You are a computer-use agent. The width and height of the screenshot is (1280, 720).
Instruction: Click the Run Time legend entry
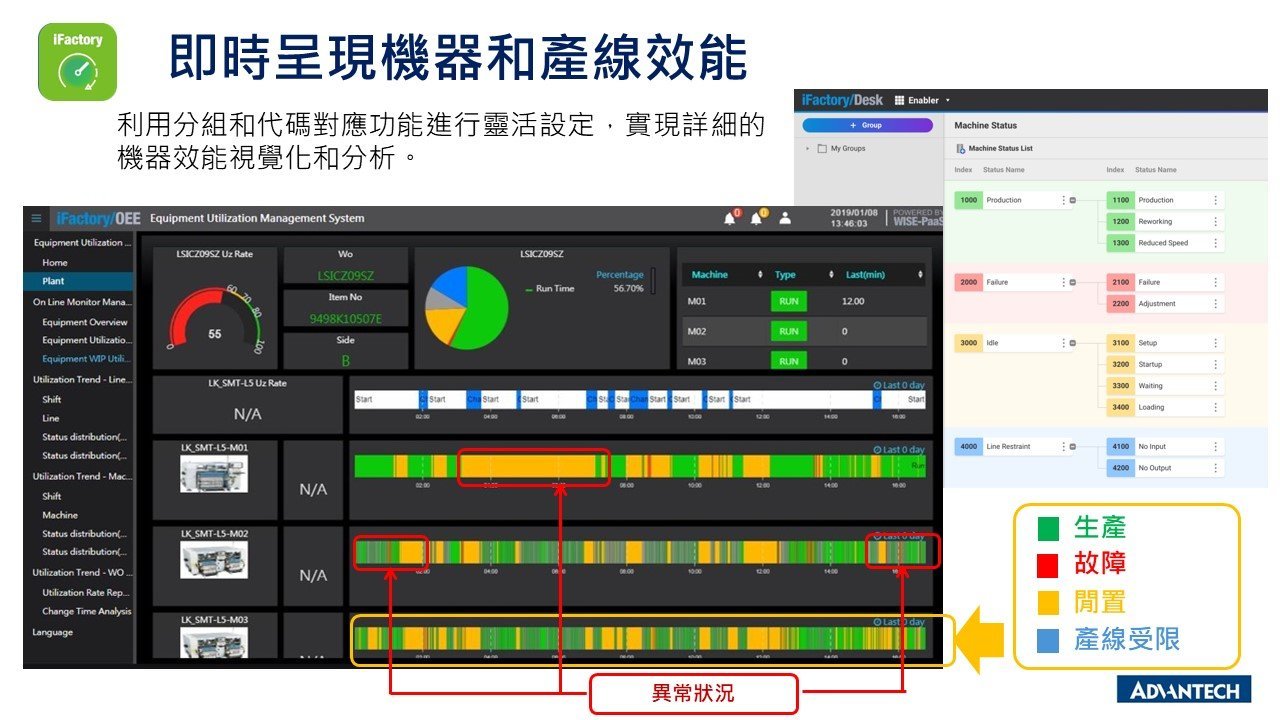click(549, 288)
